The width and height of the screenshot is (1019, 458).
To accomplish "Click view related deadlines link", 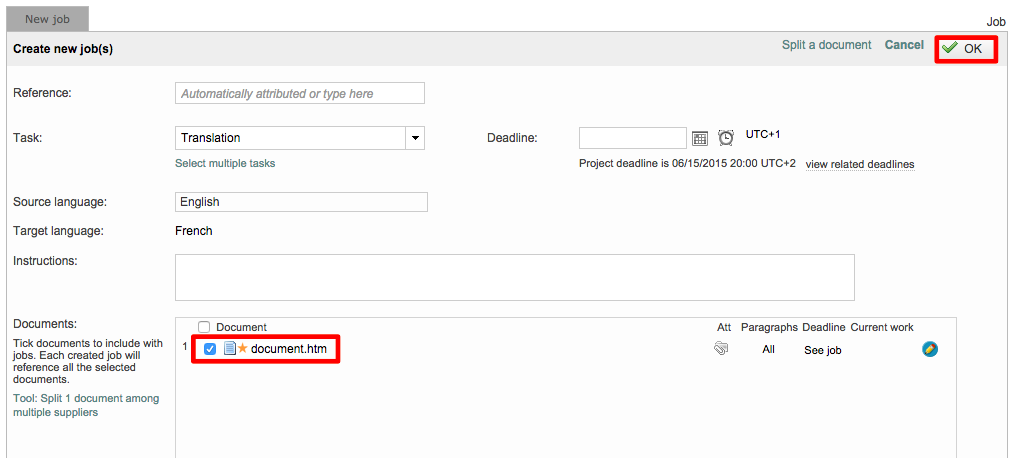I will (x=859, y=164).
